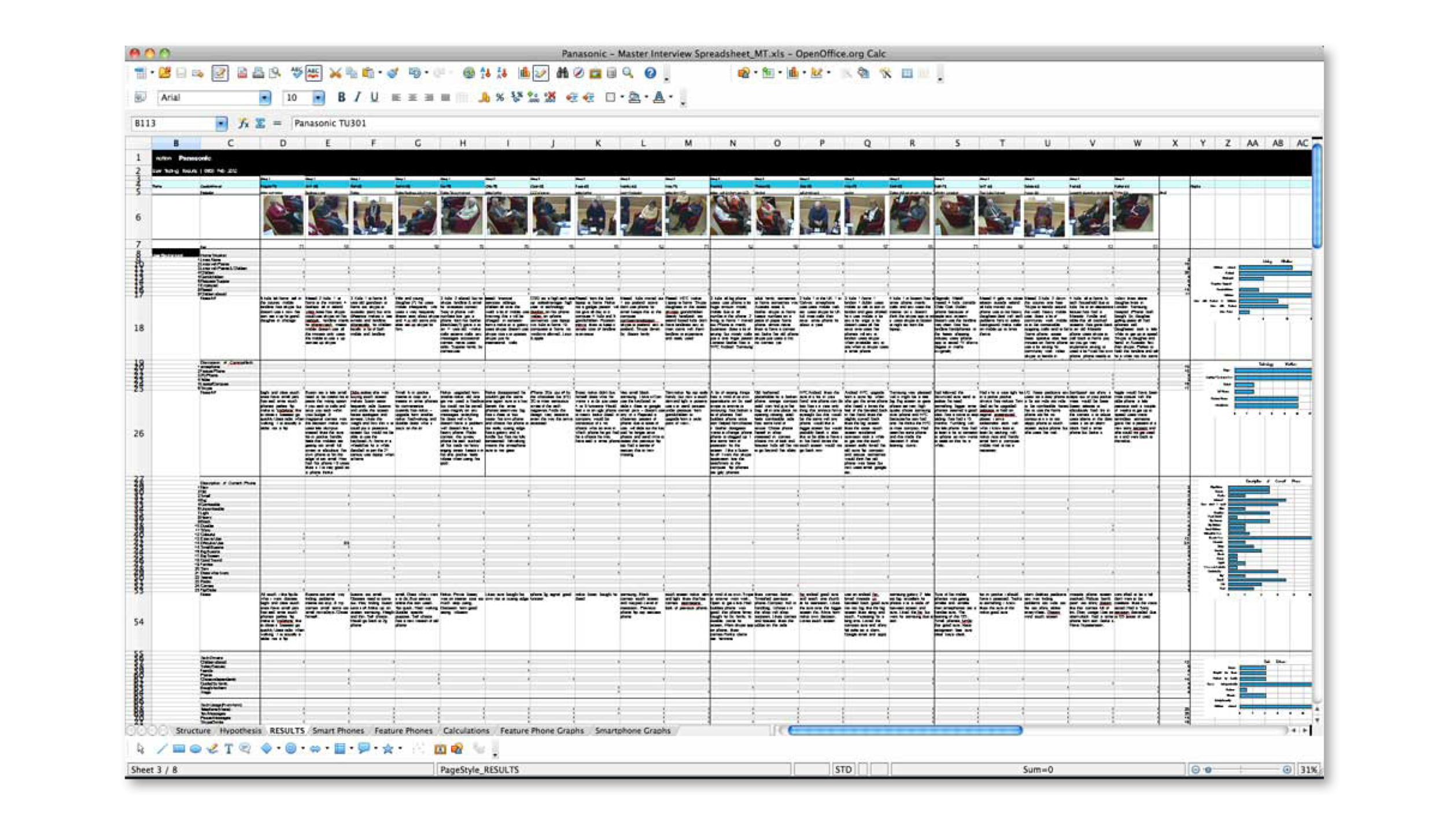Toggle italic formatting
Screen dimensions: 1446x840
coord(357,97)
